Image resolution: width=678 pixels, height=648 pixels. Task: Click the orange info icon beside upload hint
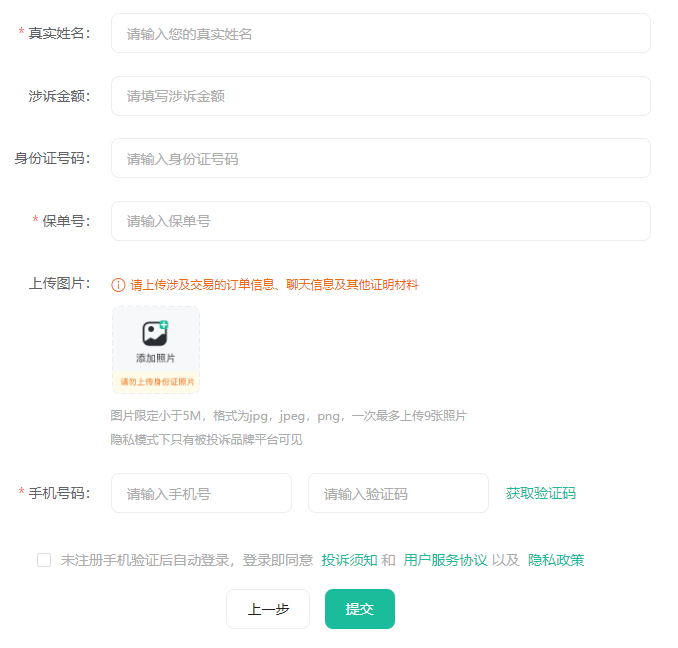coord(118,285)
